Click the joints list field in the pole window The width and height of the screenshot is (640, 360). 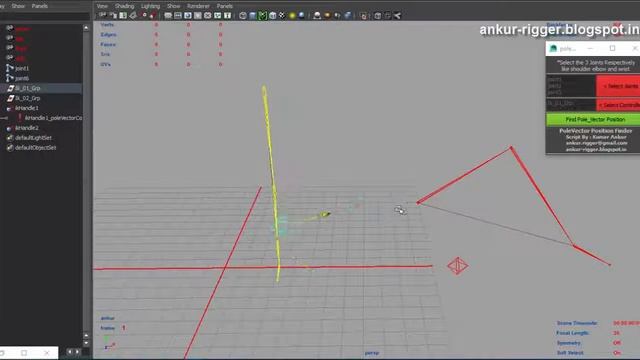(x=571, y=86)
